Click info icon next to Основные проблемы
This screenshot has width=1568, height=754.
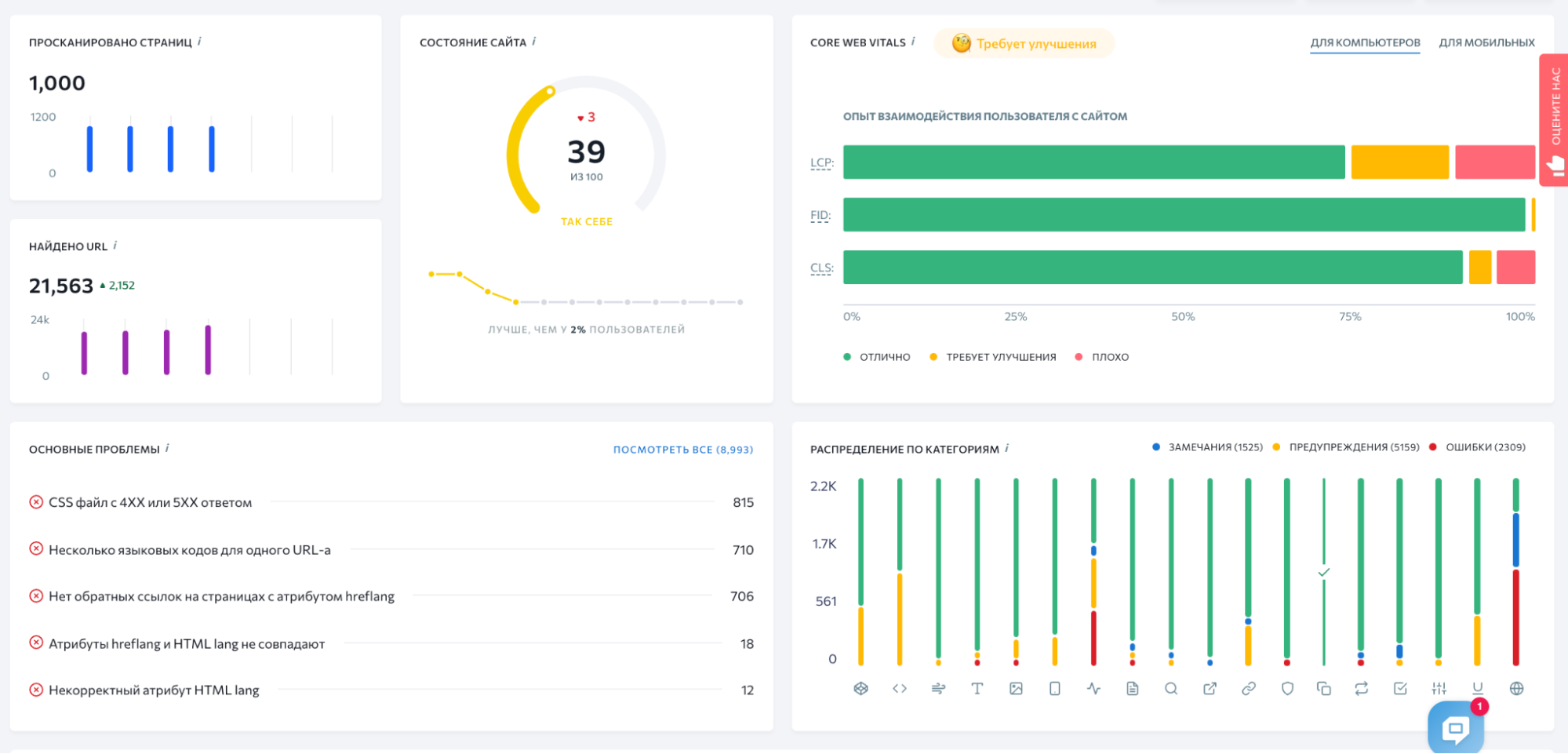click(167, 448)
